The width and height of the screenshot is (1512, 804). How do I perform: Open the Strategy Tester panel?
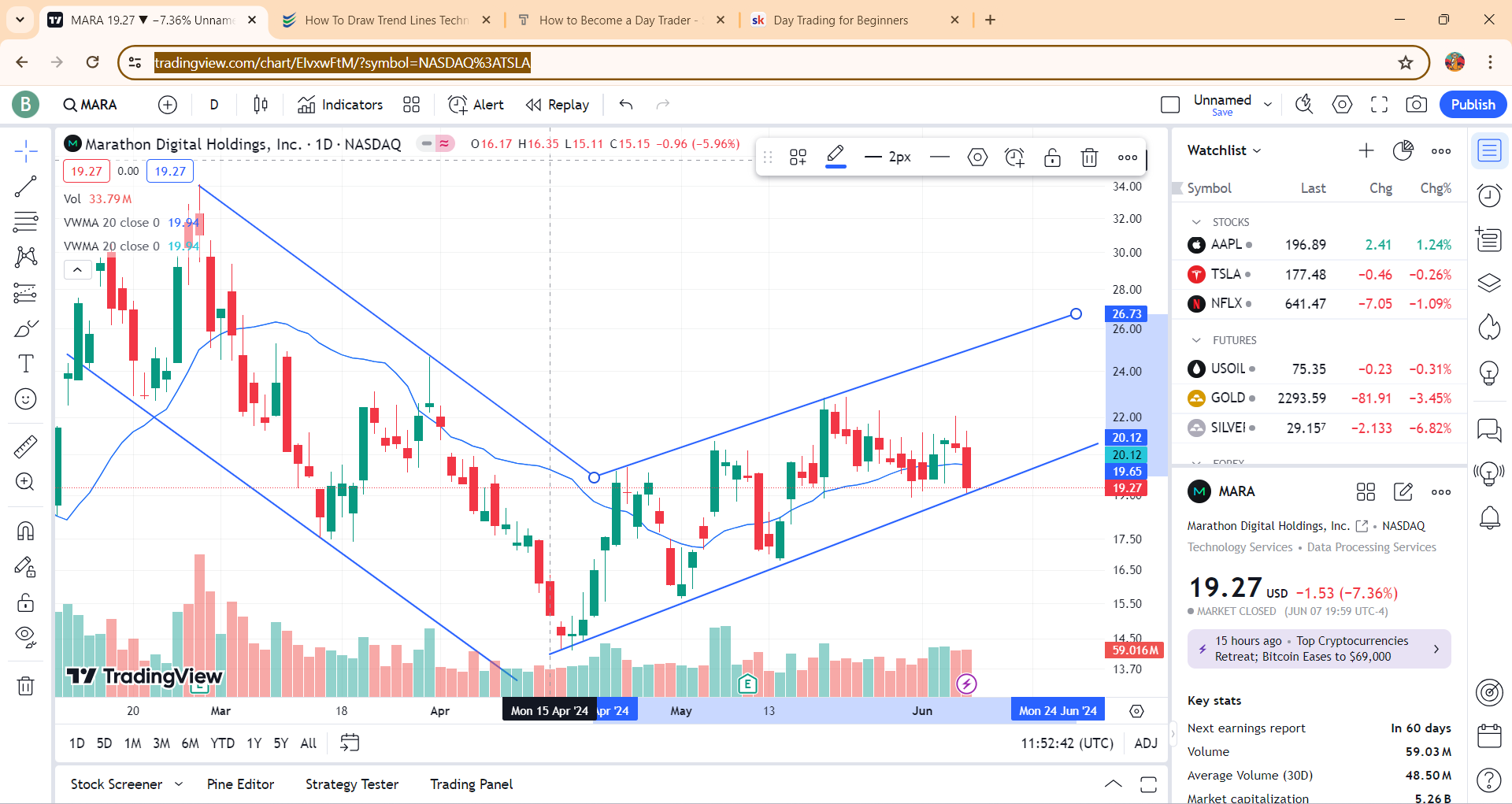[x=351, y=784]
